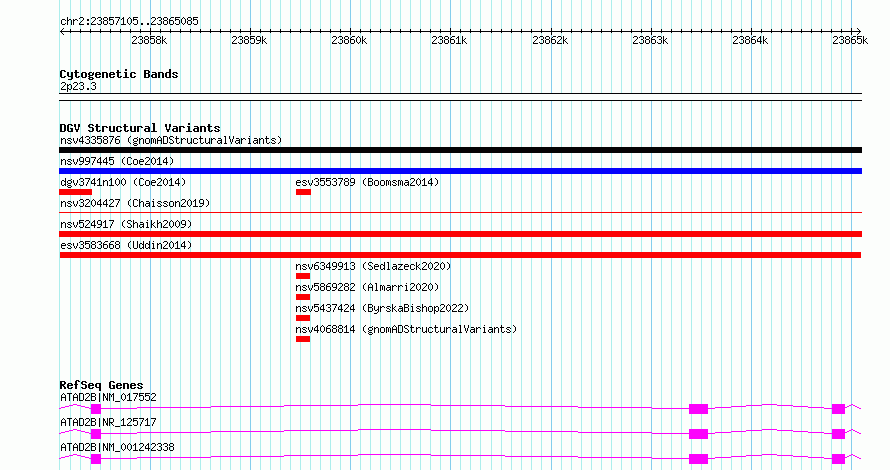Open nsv5437424 (ByrskaBishop2022) label
The width and height of the screenshot is (890, 470).
coord(382,308)
